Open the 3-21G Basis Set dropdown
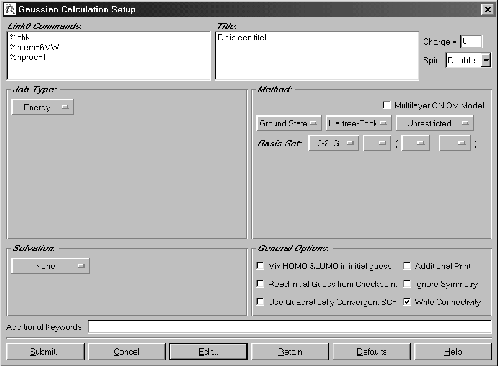Screen dimensions: 498x366 (x=334, y=143)
